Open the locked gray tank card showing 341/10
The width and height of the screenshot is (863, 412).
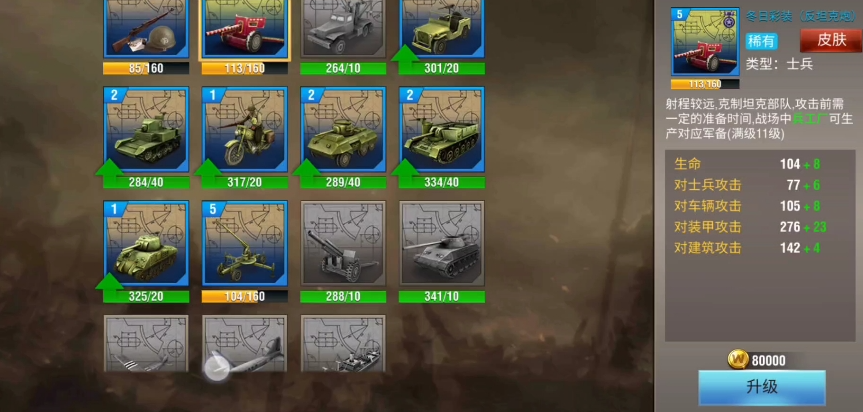(x=442, y=243)
